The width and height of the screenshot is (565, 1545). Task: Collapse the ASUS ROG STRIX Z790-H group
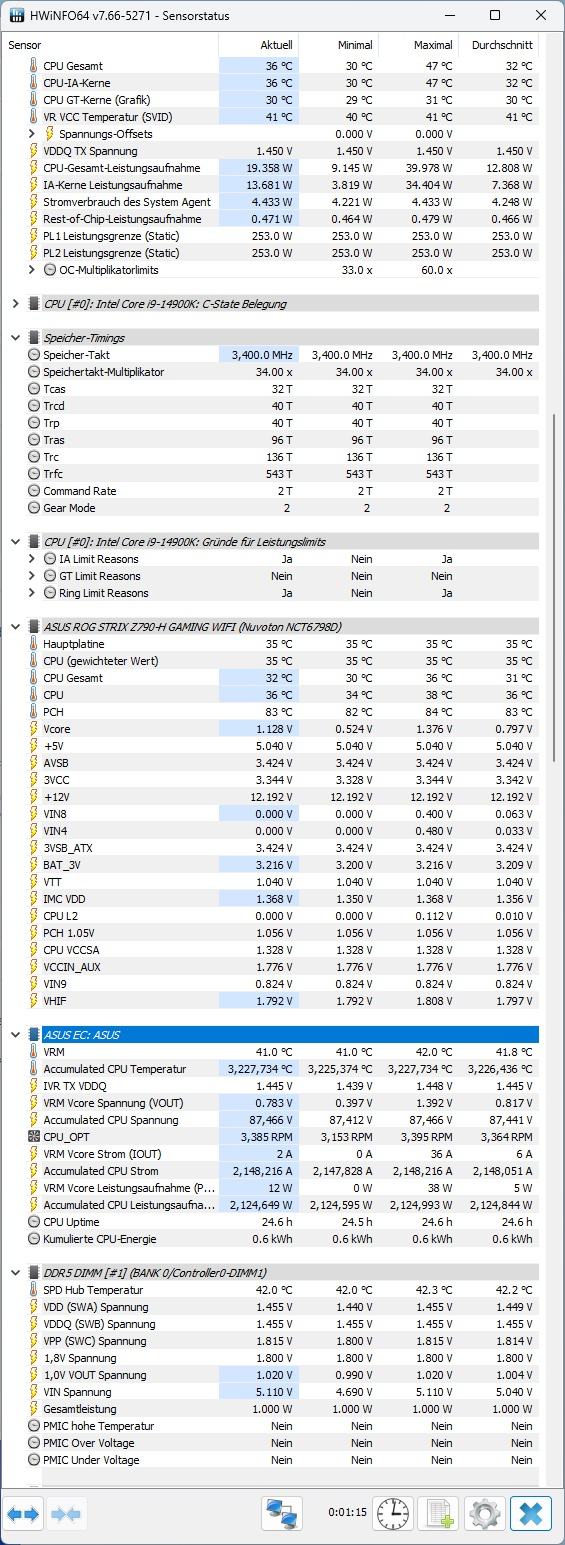(16, 627)
